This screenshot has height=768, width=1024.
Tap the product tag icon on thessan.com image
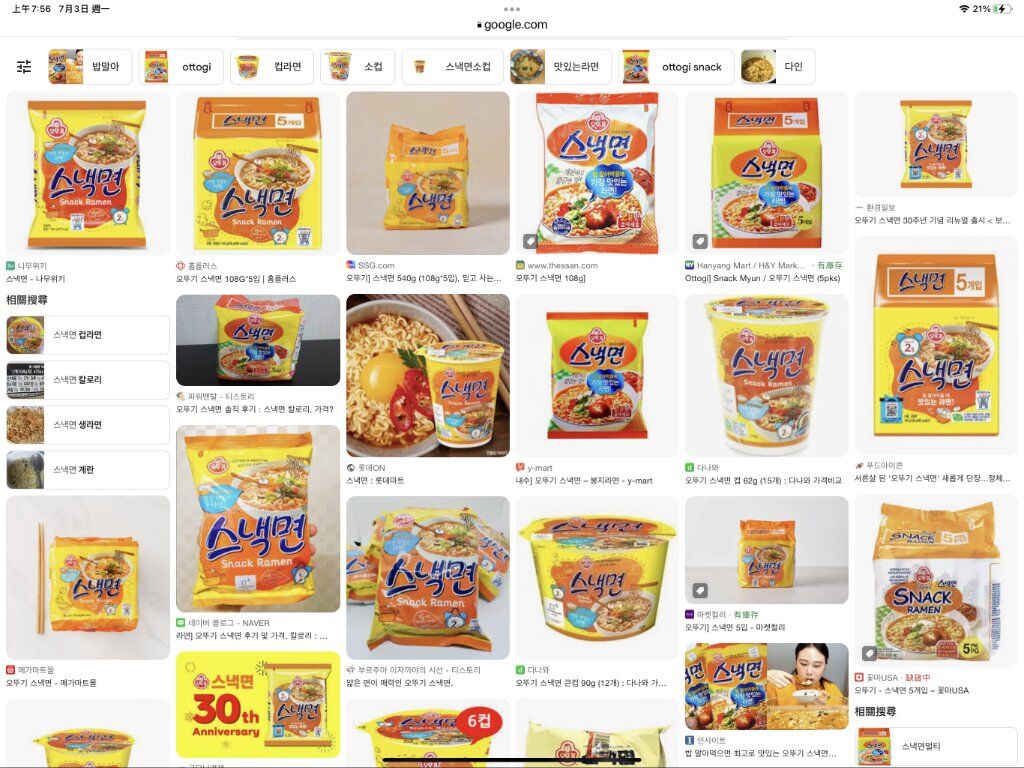point(530,242)
